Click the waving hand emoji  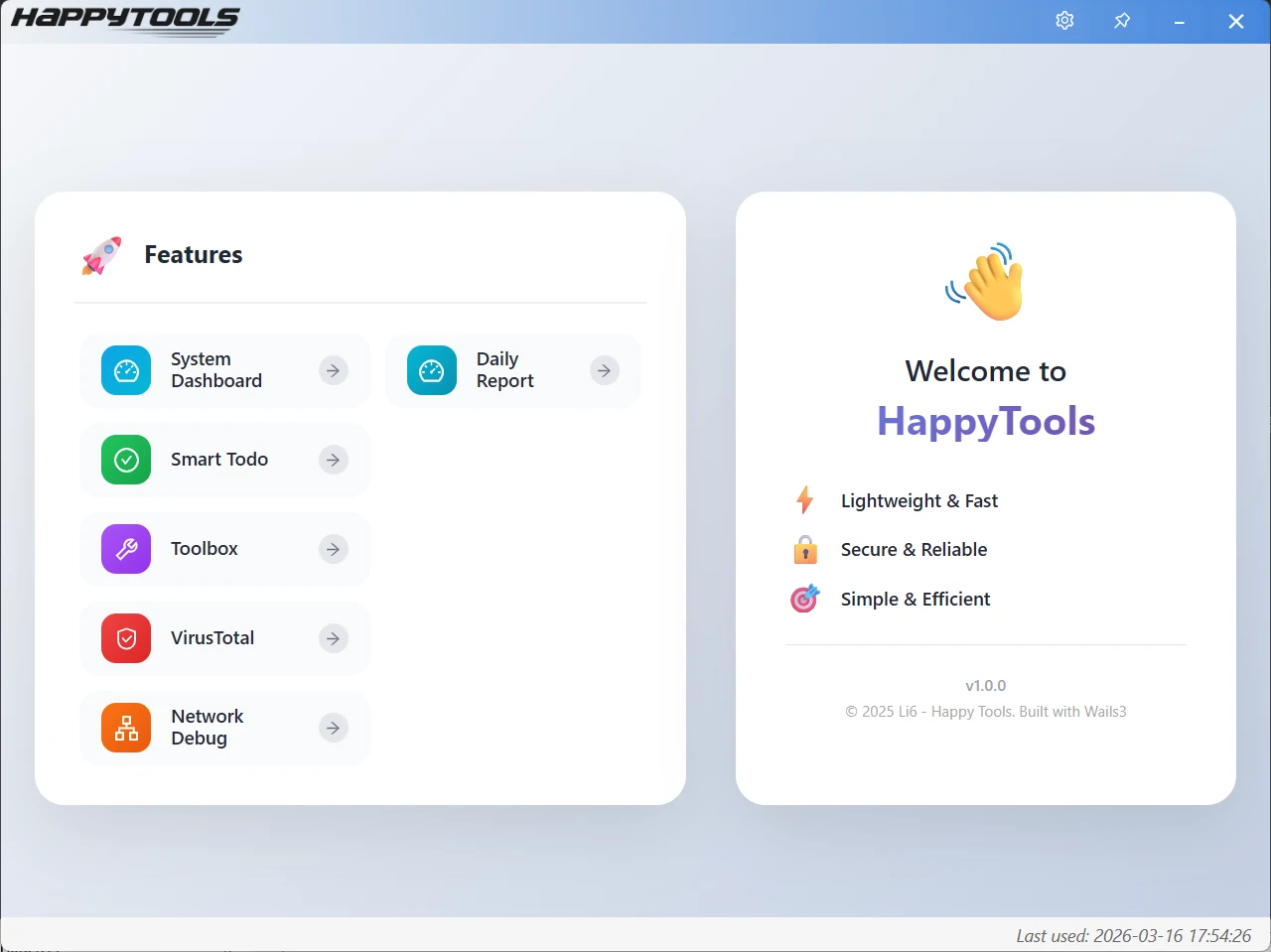[985, 282]
